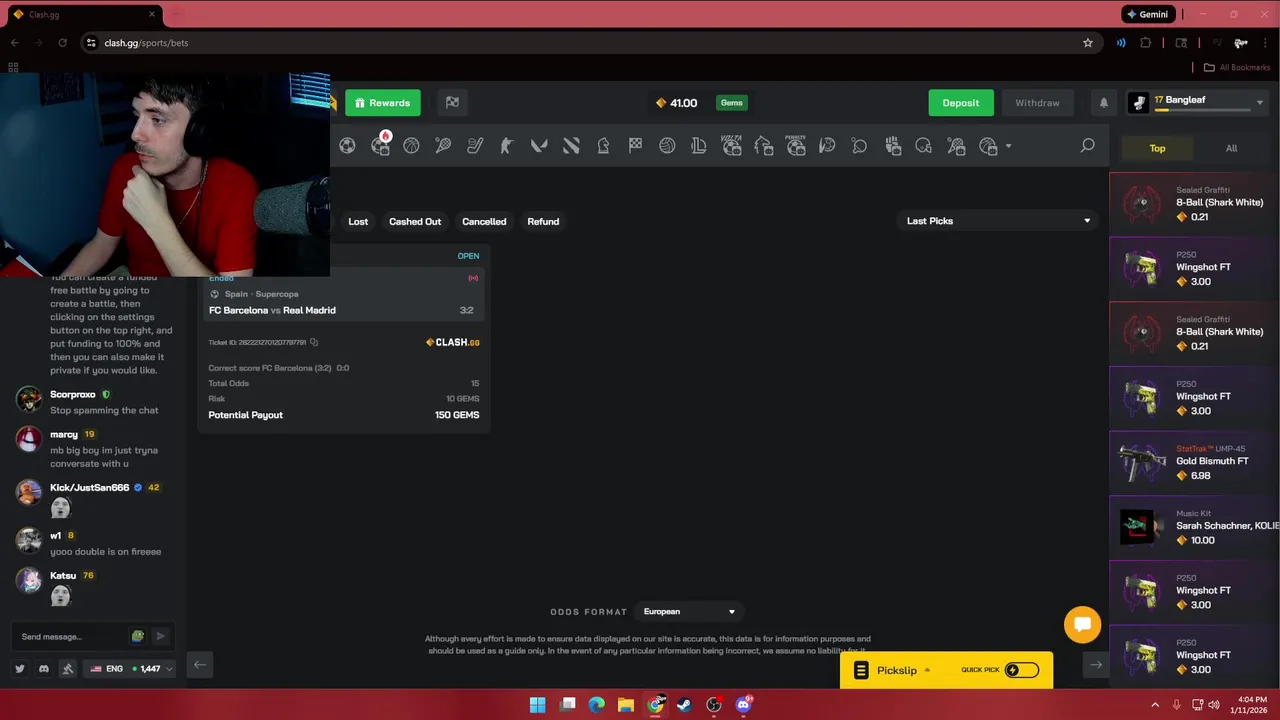Image resolution: width=1280 pixels, height=720 pixels.
Task: Open the notifications bell
Action: pyautogui.click(x=1104, y=103)
